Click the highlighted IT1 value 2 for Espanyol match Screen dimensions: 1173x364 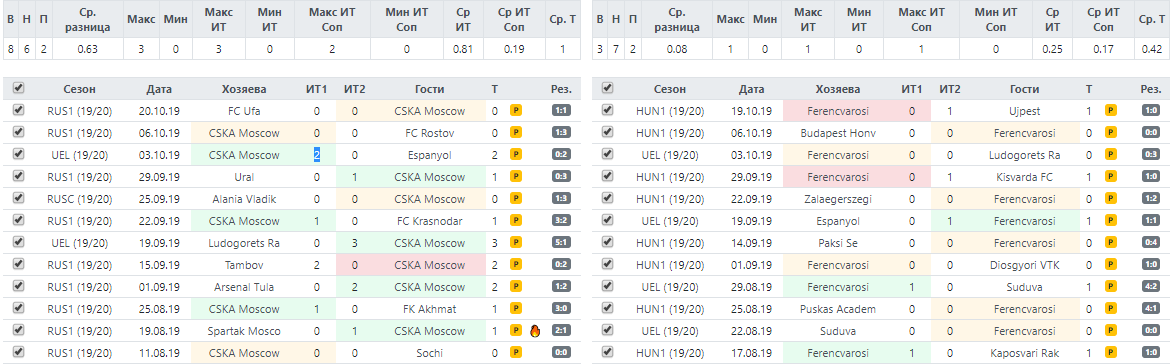pyautogui.click(x=317, y=155)
